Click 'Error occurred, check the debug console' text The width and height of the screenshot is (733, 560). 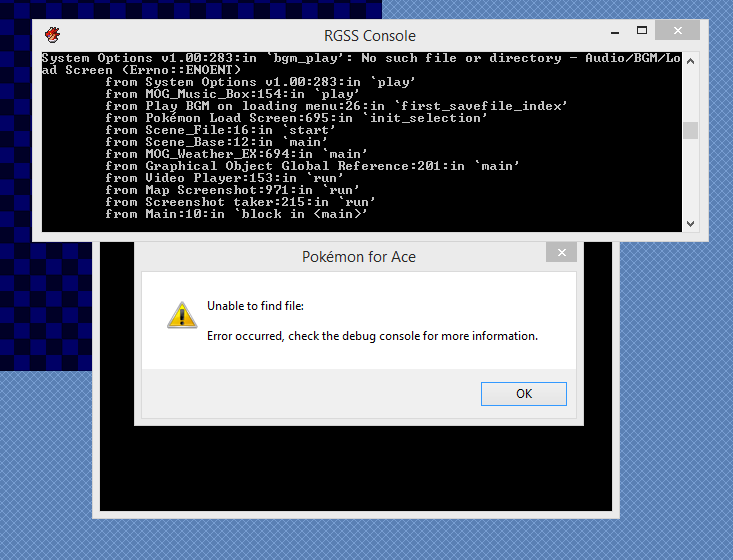(372, 336)
